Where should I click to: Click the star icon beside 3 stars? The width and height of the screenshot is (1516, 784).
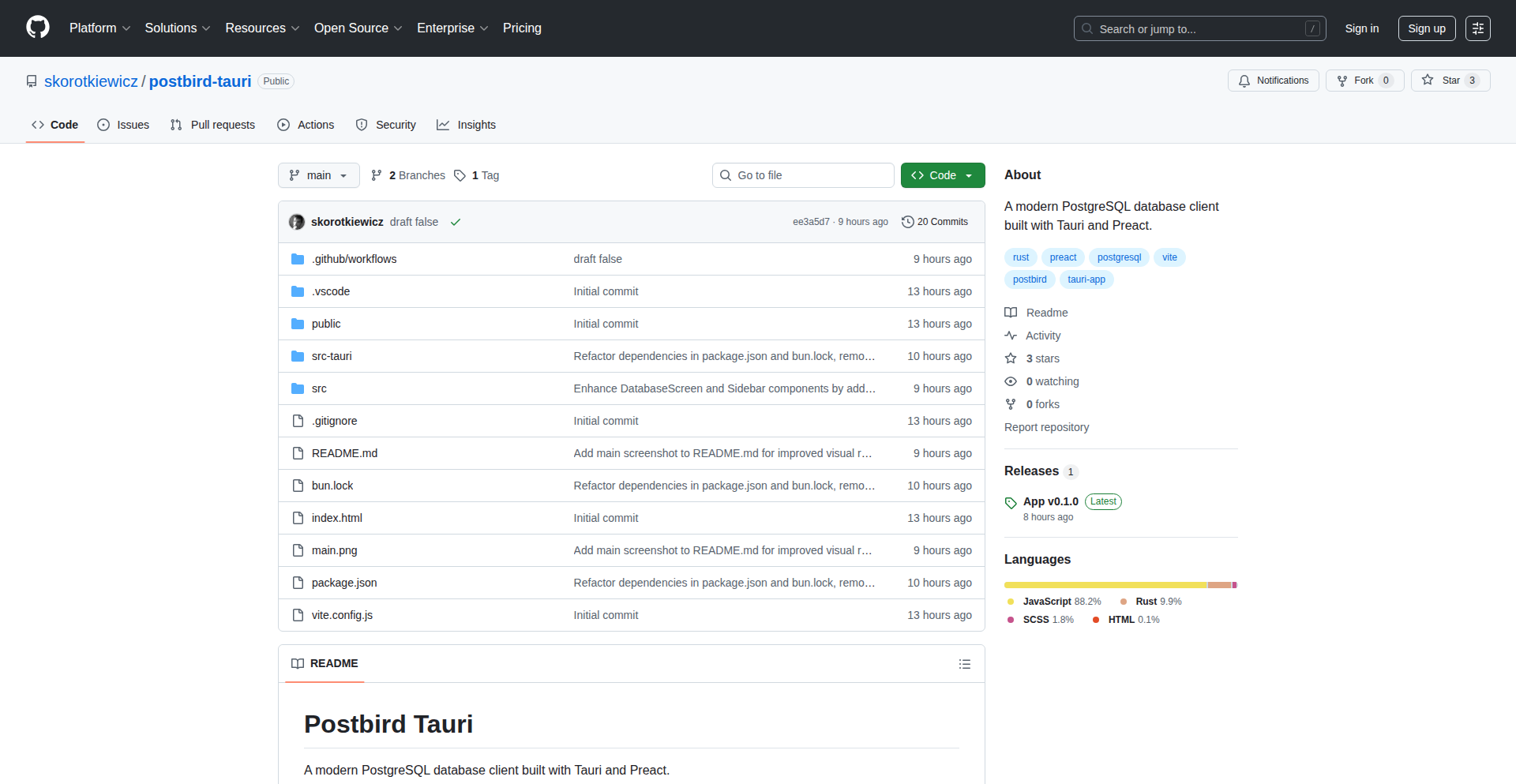click(x=1011, y=358)
